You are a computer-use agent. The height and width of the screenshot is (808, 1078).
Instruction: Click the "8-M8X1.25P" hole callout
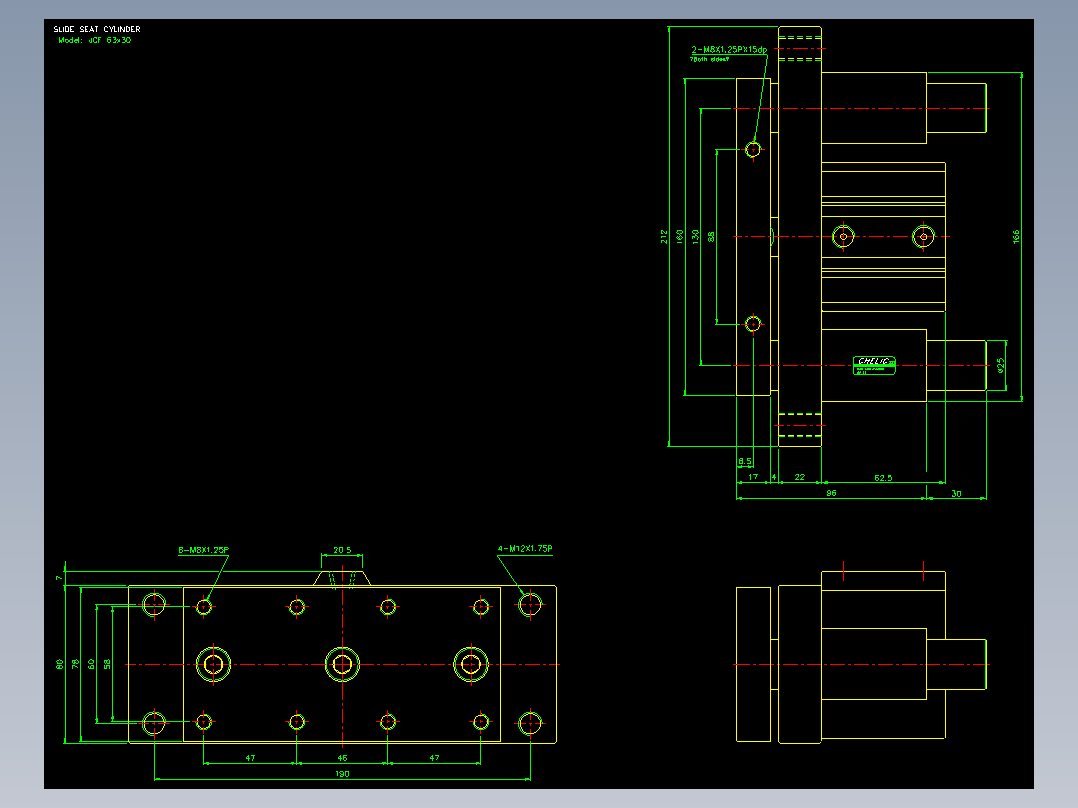pyautogui.click(x=204, y=550)
